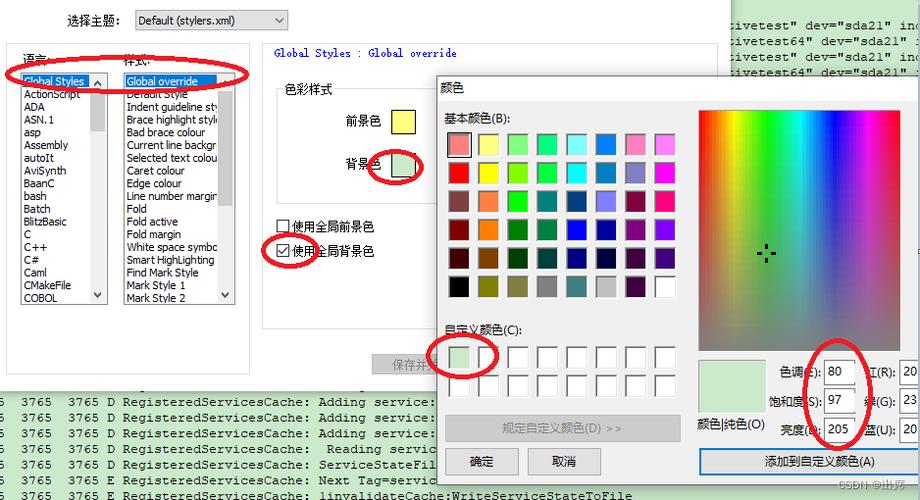Click the hue input field
The height and width of the screenshot is (500, 920).
840,371
